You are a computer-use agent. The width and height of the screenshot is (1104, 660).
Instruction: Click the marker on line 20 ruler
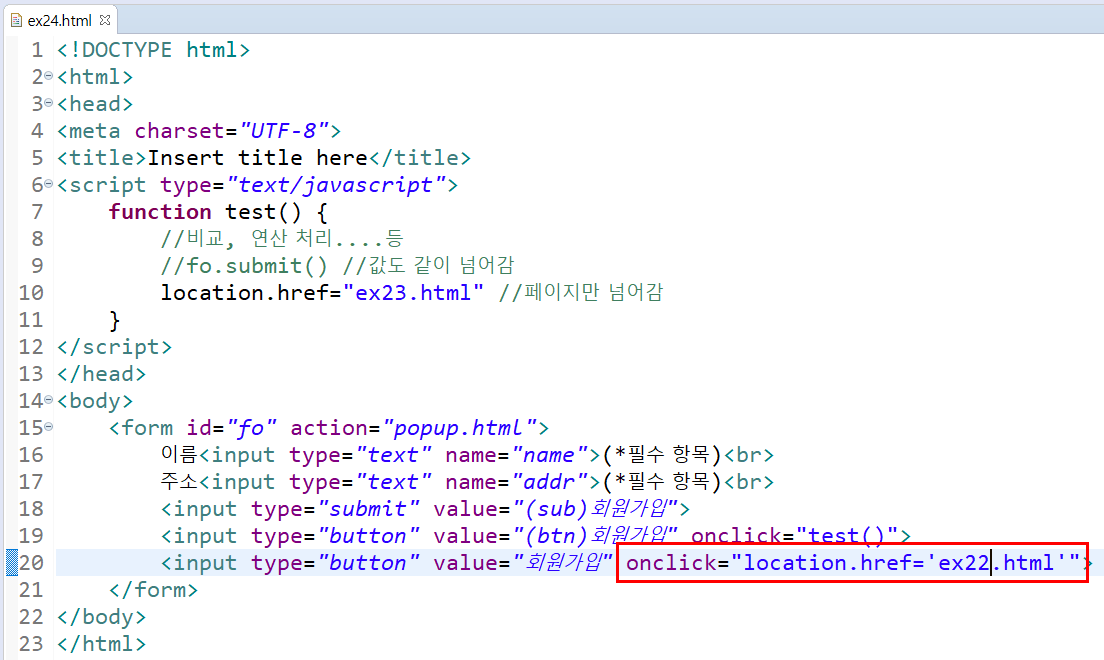click(x=12, y=562)
